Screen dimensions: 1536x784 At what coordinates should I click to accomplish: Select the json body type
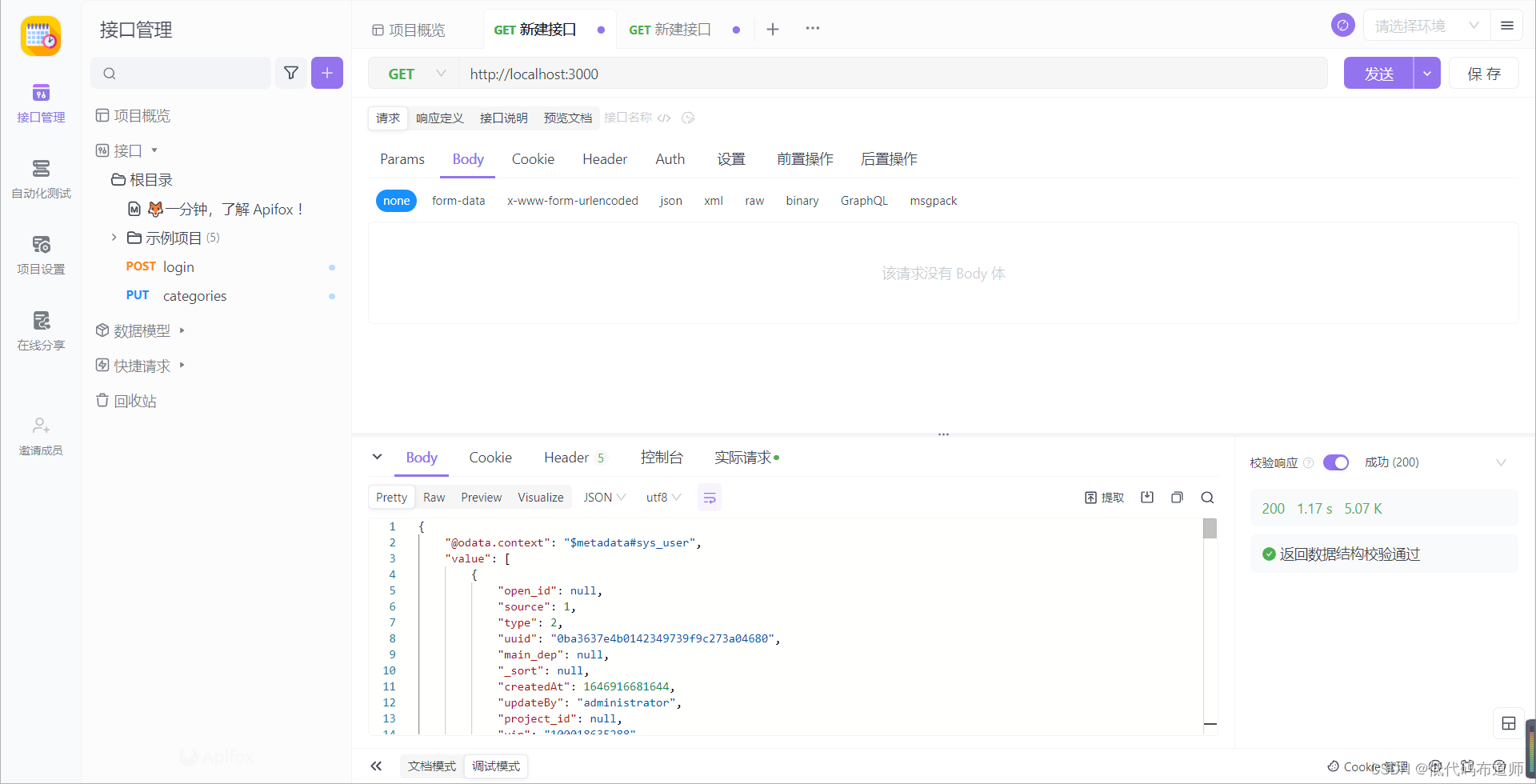(x=671, y=201)
